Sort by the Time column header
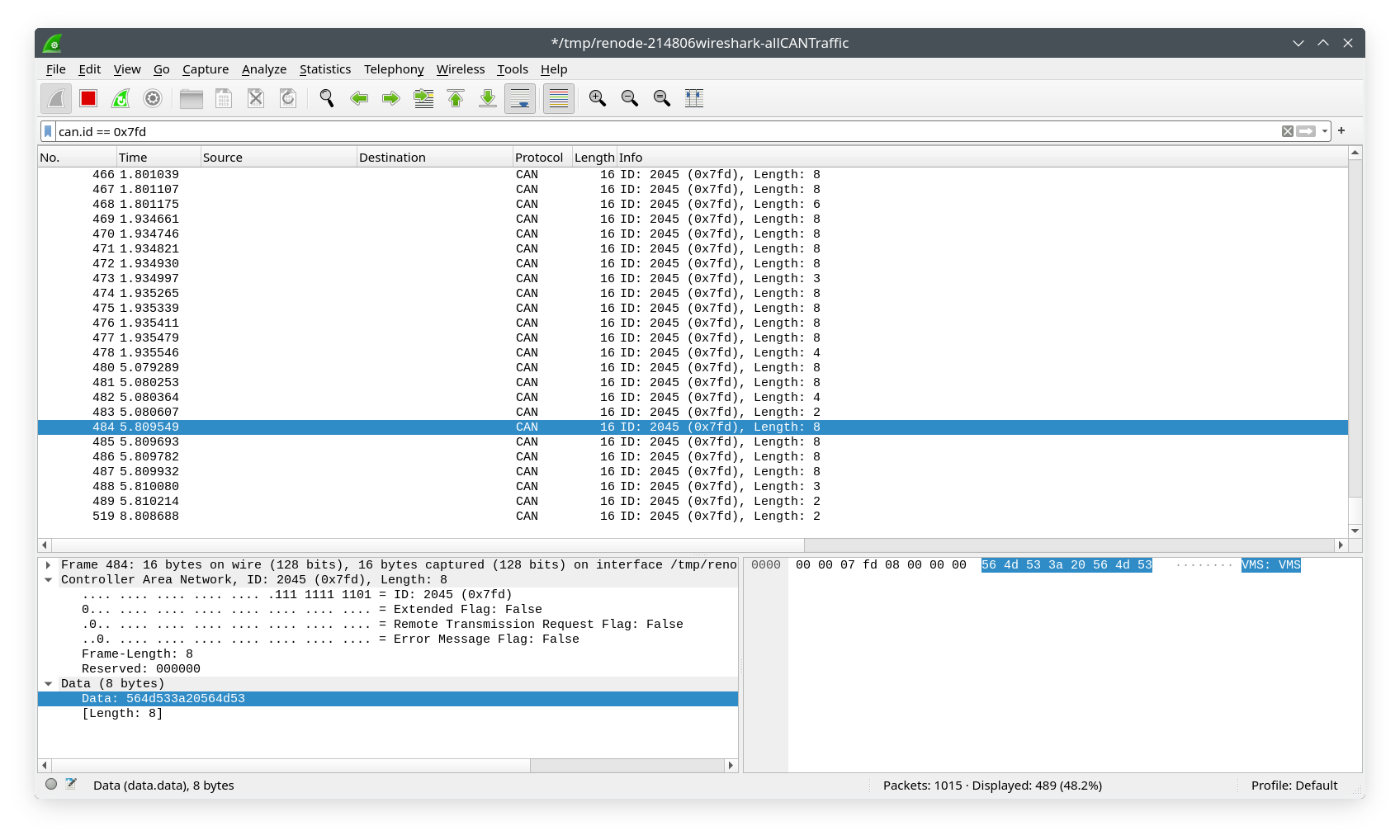This screenshot has height=840, width=1400. point(158,158)
